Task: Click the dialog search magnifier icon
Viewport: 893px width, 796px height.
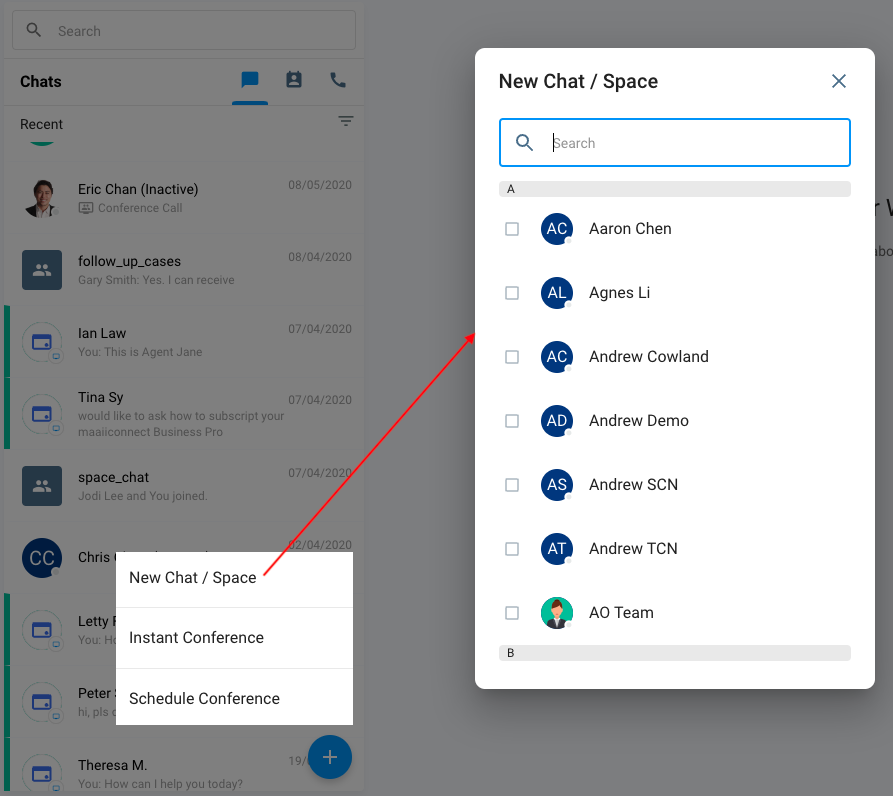Action: tap(524, 142)
